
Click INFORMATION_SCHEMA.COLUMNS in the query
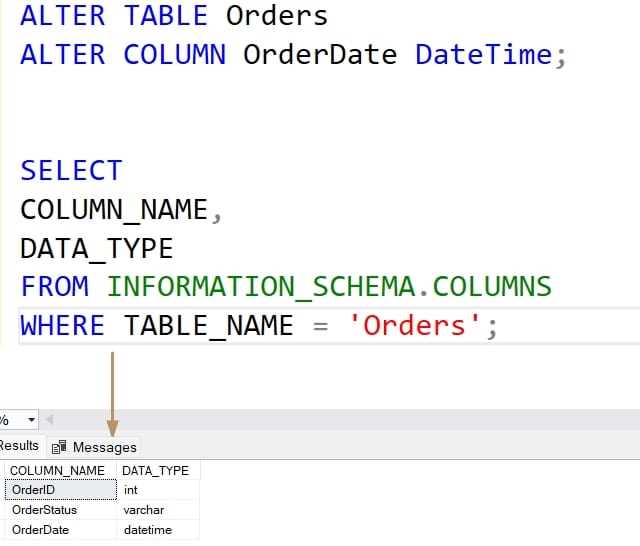329,286
